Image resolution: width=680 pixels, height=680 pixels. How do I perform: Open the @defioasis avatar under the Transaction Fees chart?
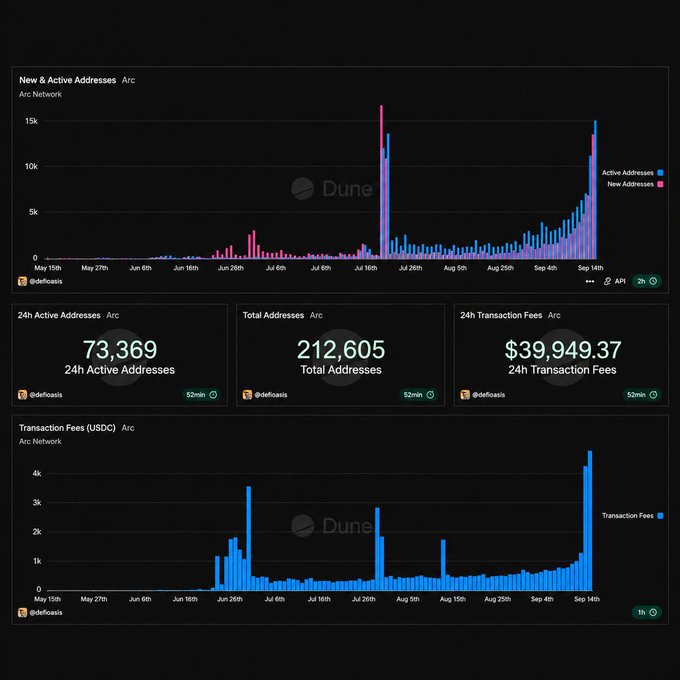pyautogui.click(x=23, y=612)
